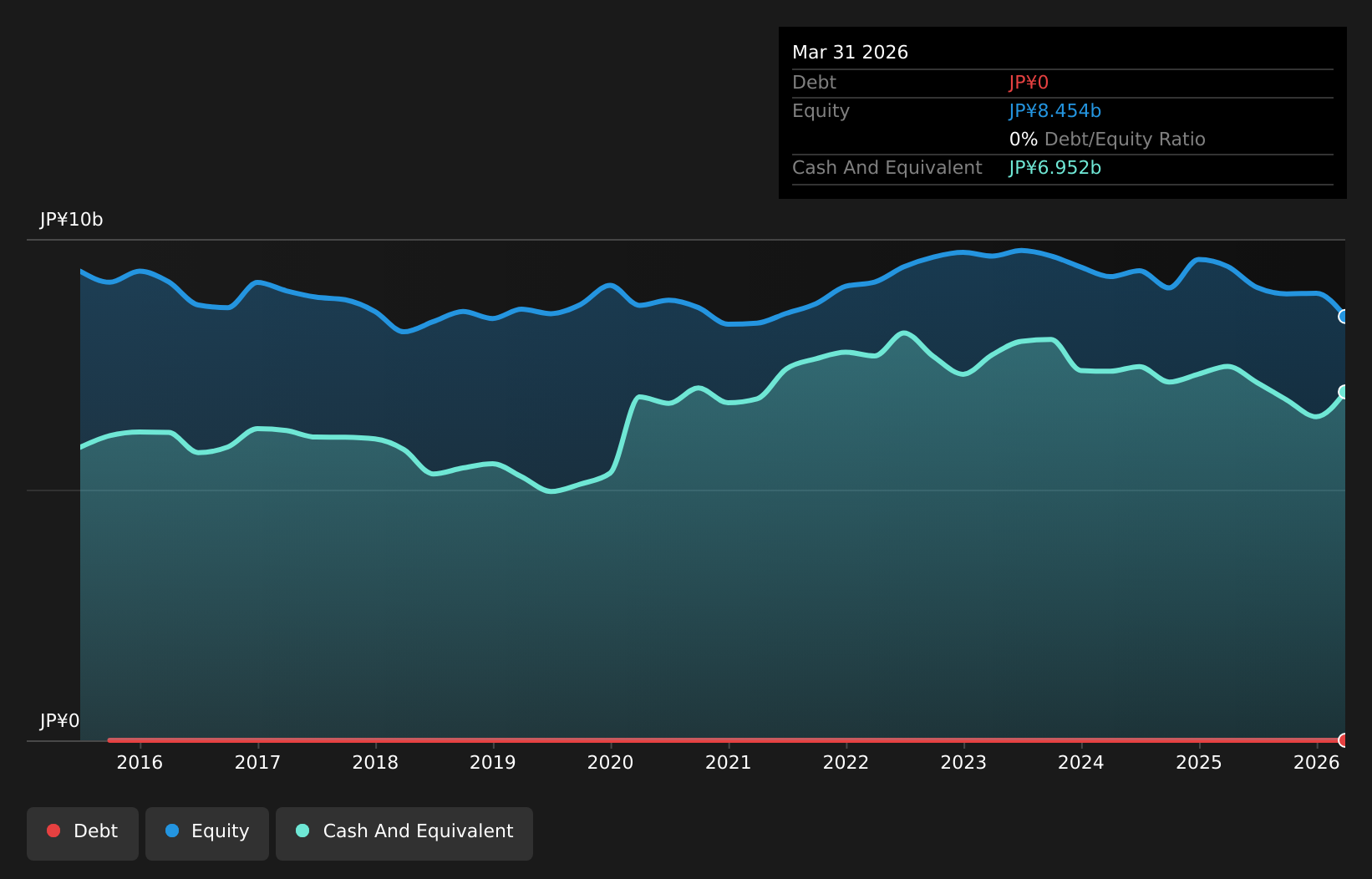Click the 2018 x-axis label
The width and height of the screenshot is (1372, 879).
[x=375, y=762]
